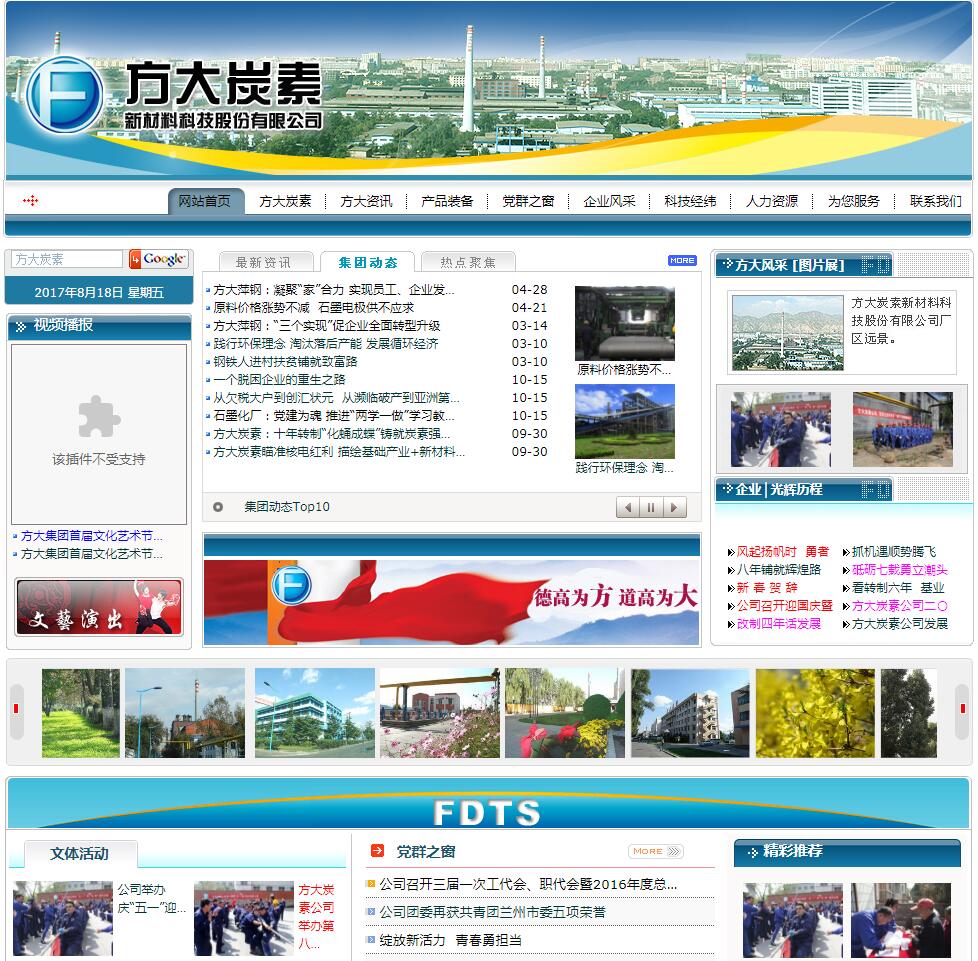Viewport: 978px width, 961px height.
Task: Open the 联系我们 navigation menu item
Action: point(936,201)
